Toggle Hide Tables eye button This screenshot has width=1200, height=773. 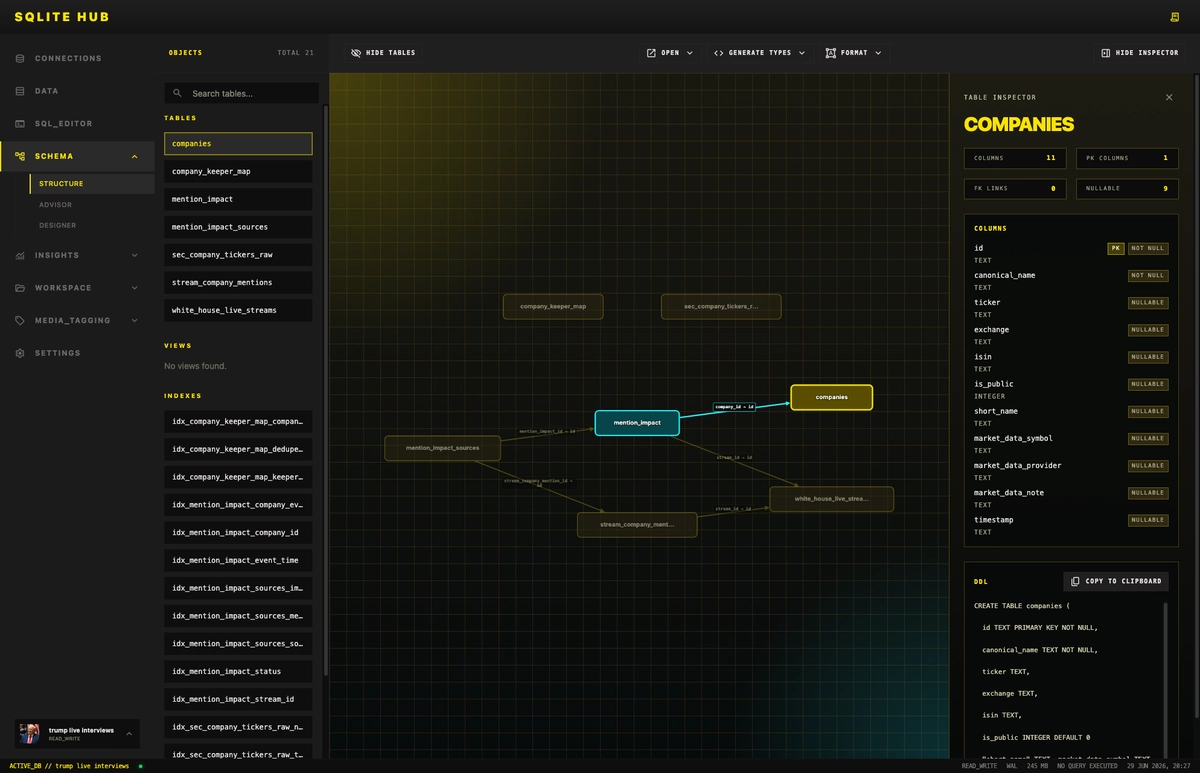[x=383, y=53]
